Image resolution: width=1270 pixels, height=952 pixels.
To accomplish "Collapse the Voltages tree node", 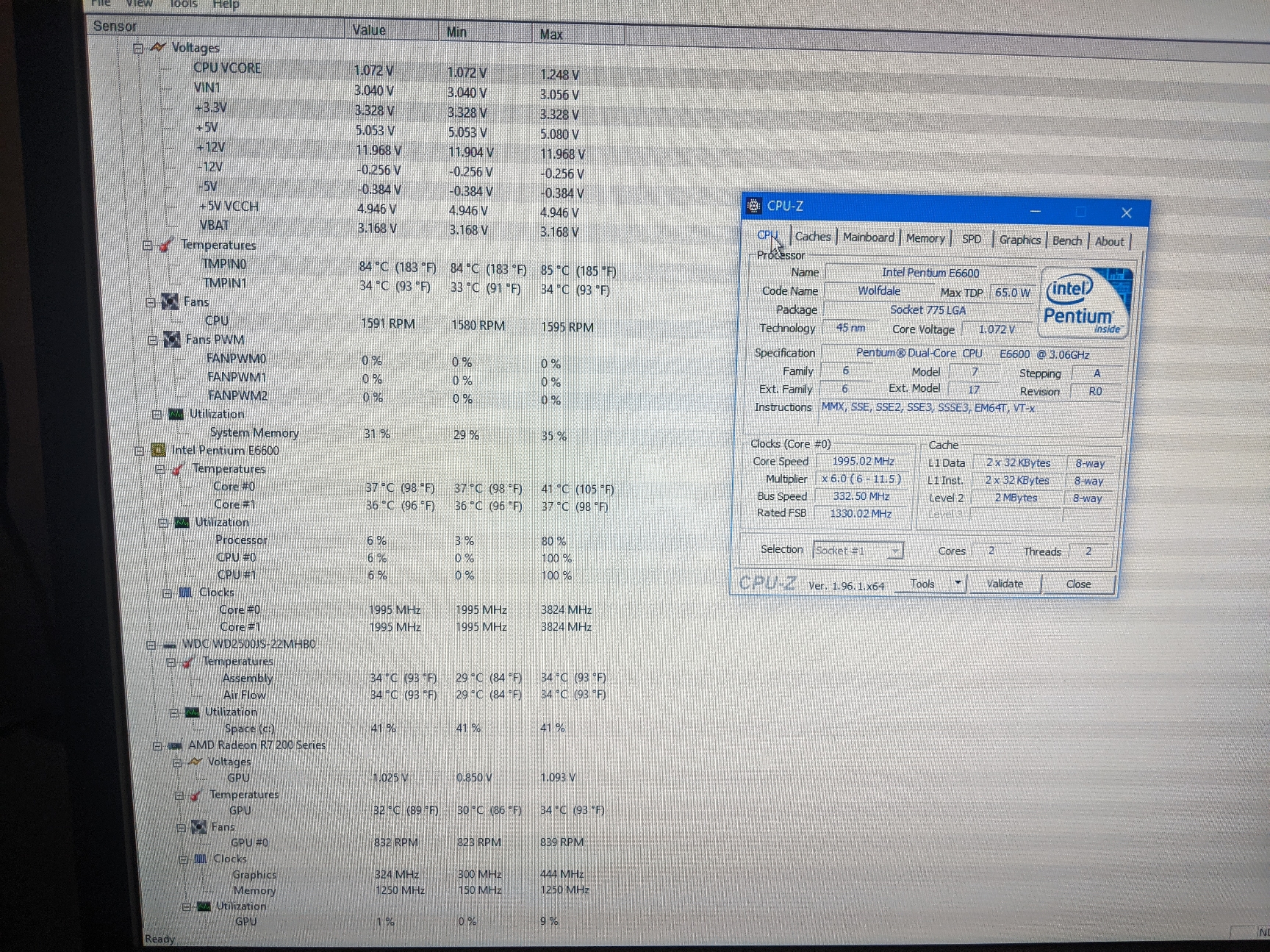I will [x=138, y=48].
